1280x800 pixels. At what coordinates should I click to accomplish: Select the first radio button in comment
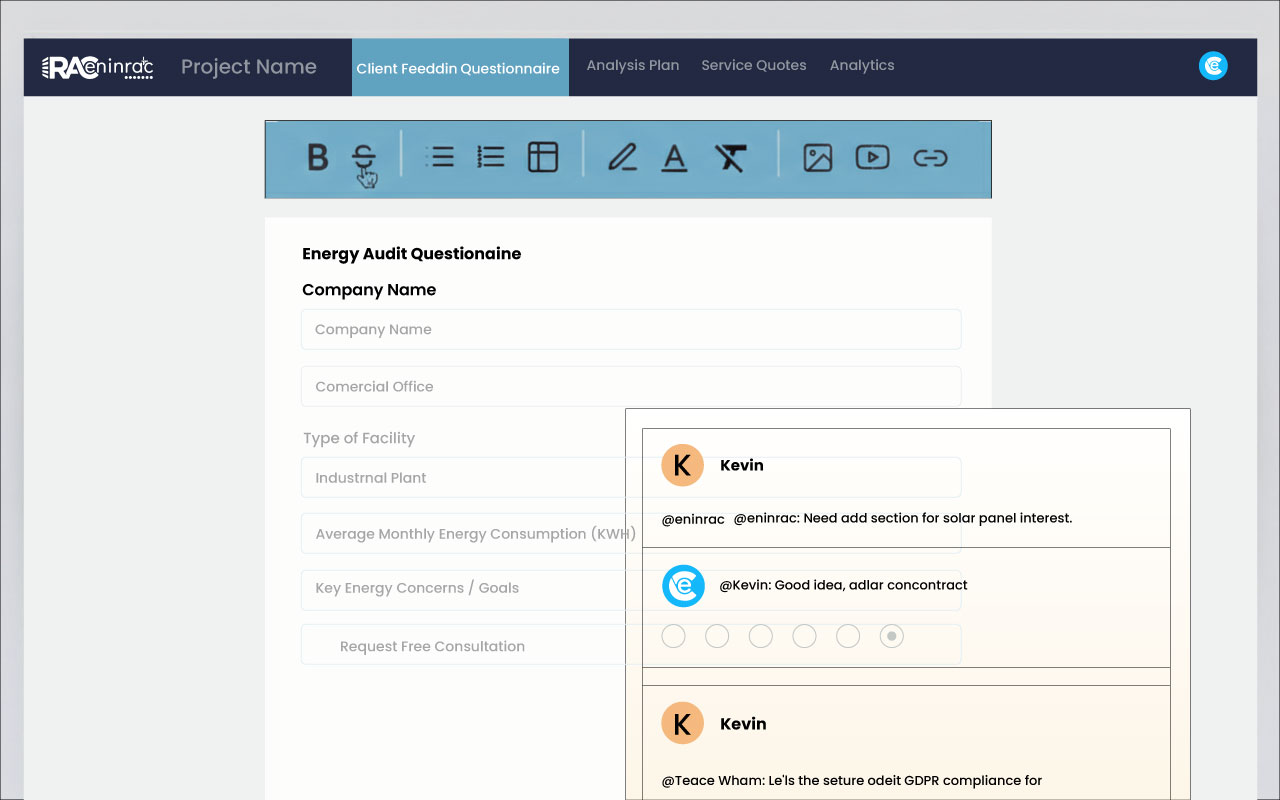[674, 636]
